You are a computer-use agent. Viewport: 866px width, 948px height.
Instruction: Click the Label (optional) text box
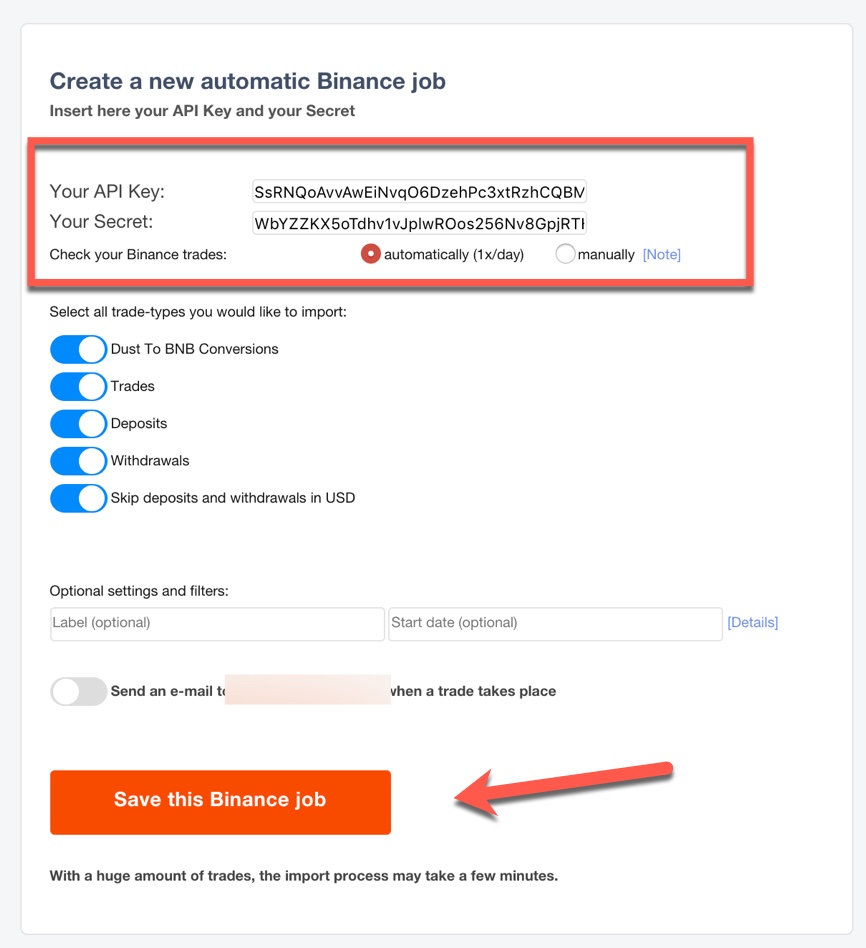217,624
